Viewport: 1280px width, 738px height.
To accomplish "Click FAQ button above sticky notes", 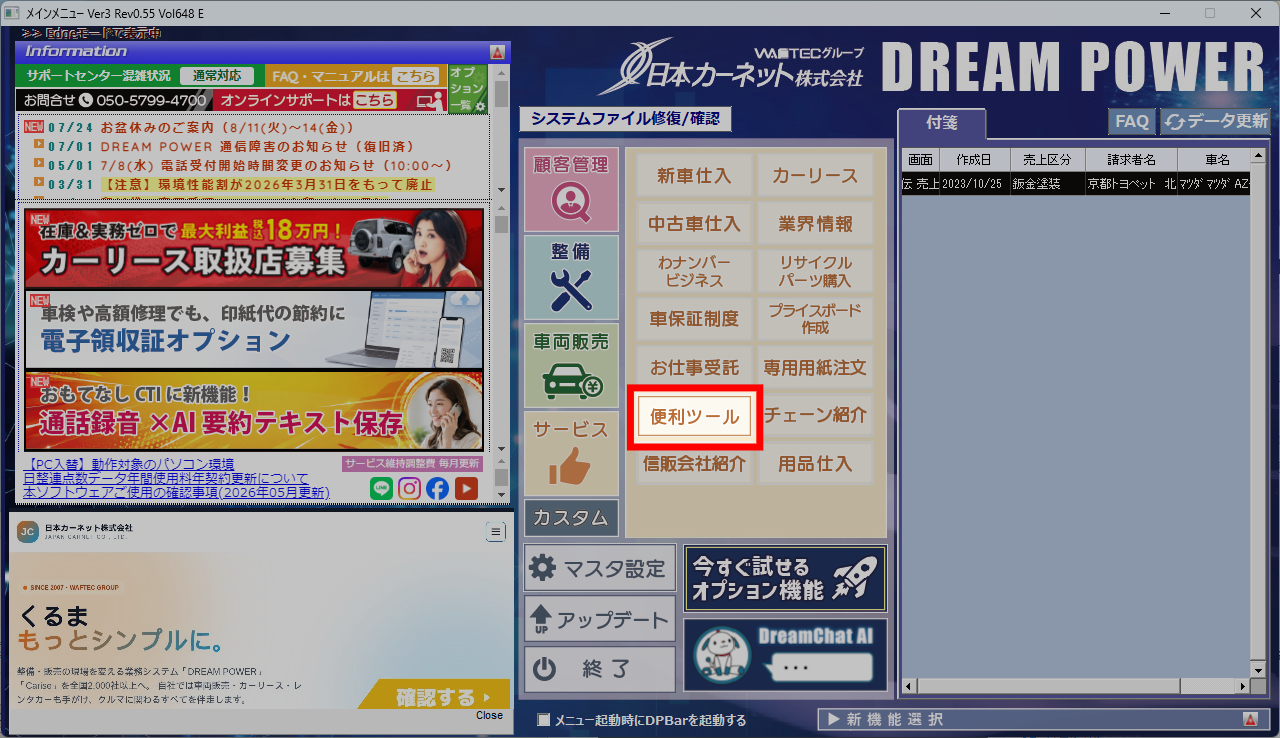I will click(x=1132, y=121).
